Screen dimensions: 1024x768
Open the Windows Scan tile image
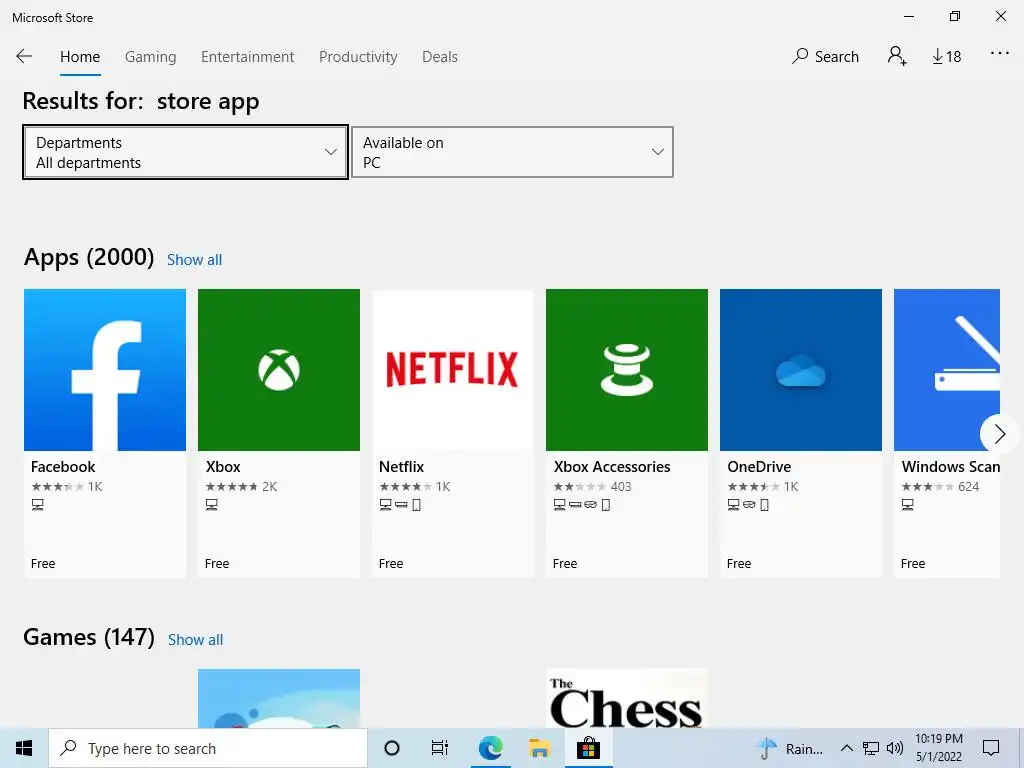pyautogui.click(x=947, y=370)
